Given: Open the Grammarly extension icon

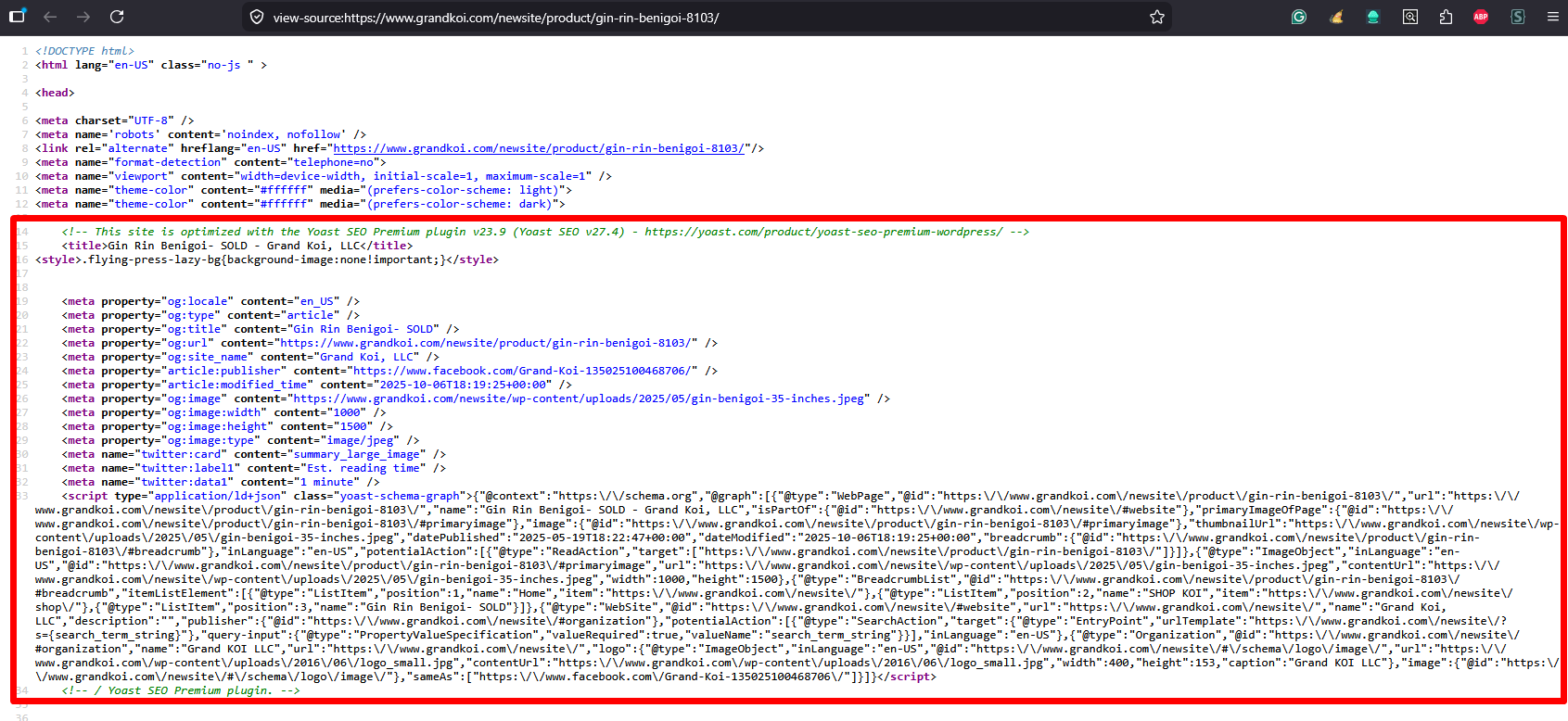Looking at the screenshot, I should click(x=1298, y=17).
